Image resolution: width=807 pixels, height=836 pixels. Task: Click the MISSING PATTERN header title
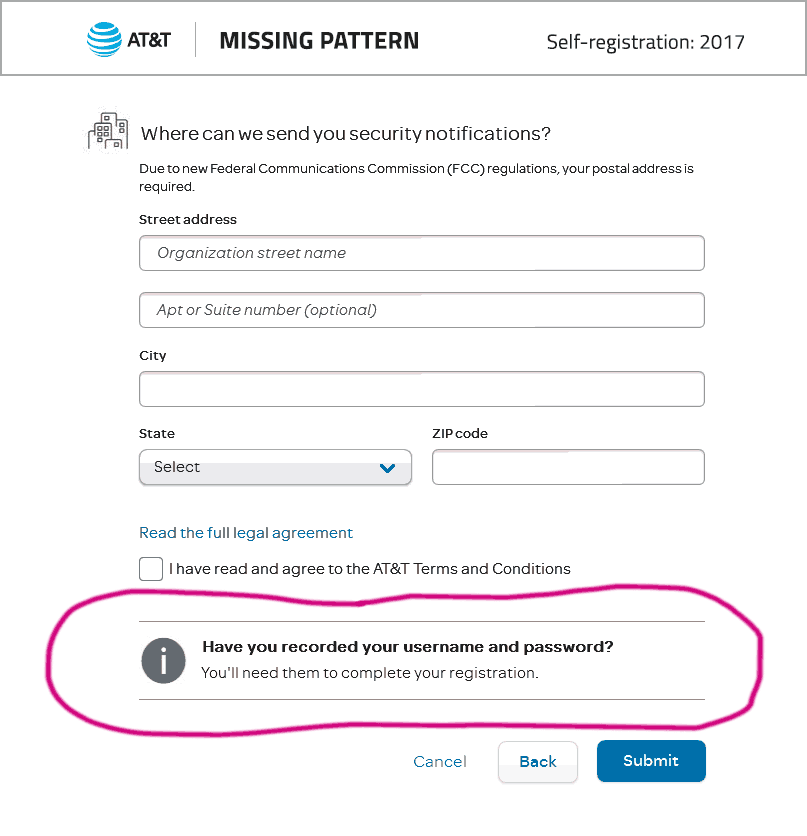318,41
